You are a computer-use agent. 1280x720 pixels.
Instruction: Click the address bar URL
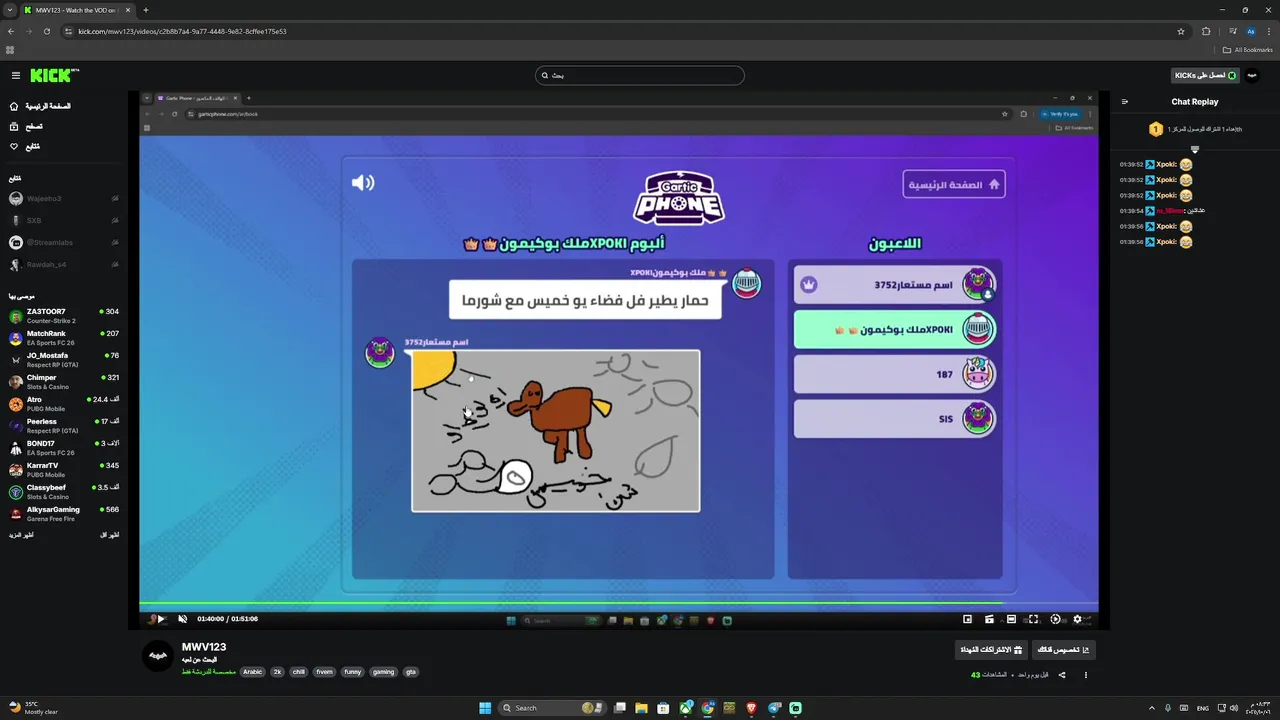point(182,31)
